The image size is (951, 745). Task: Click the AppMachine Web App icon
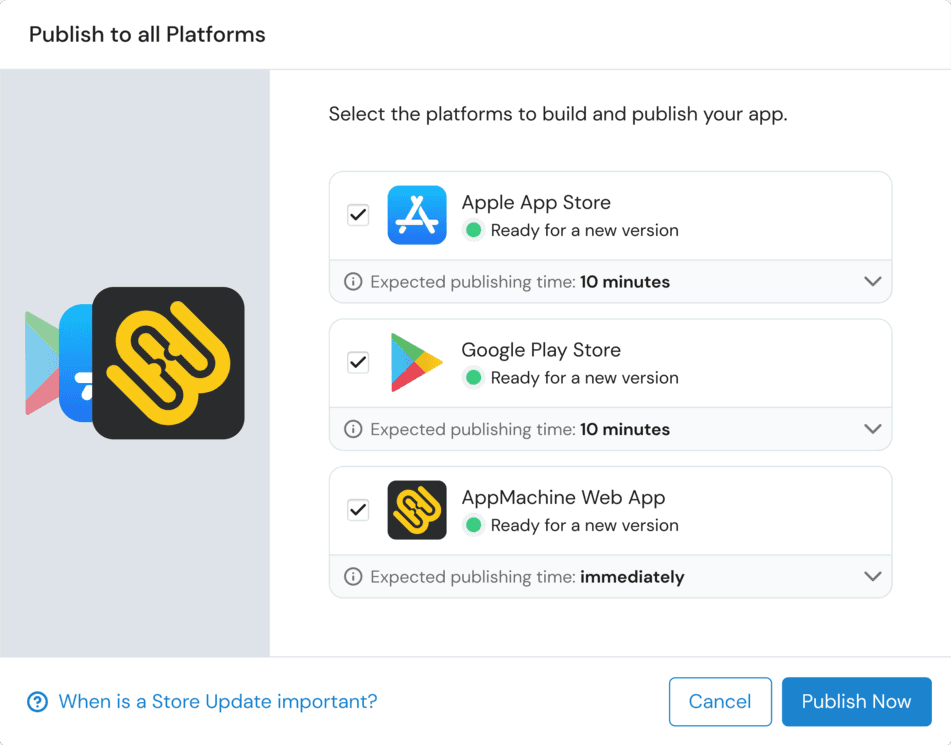pos(417,510)
